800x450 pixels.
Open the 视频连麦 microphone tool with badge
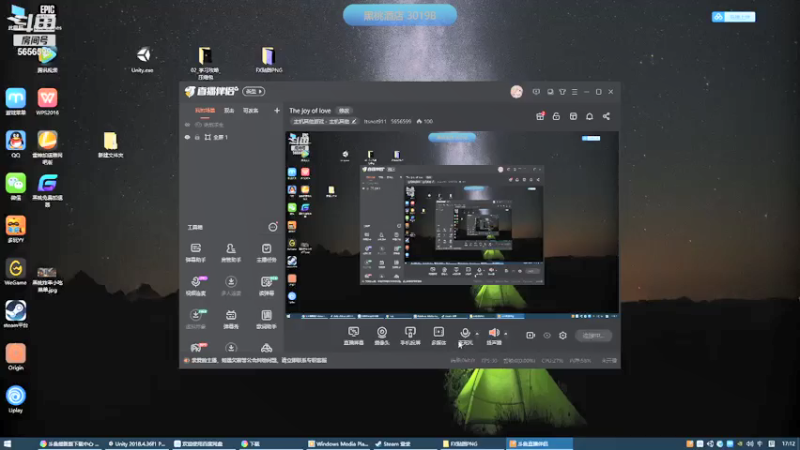196,286
